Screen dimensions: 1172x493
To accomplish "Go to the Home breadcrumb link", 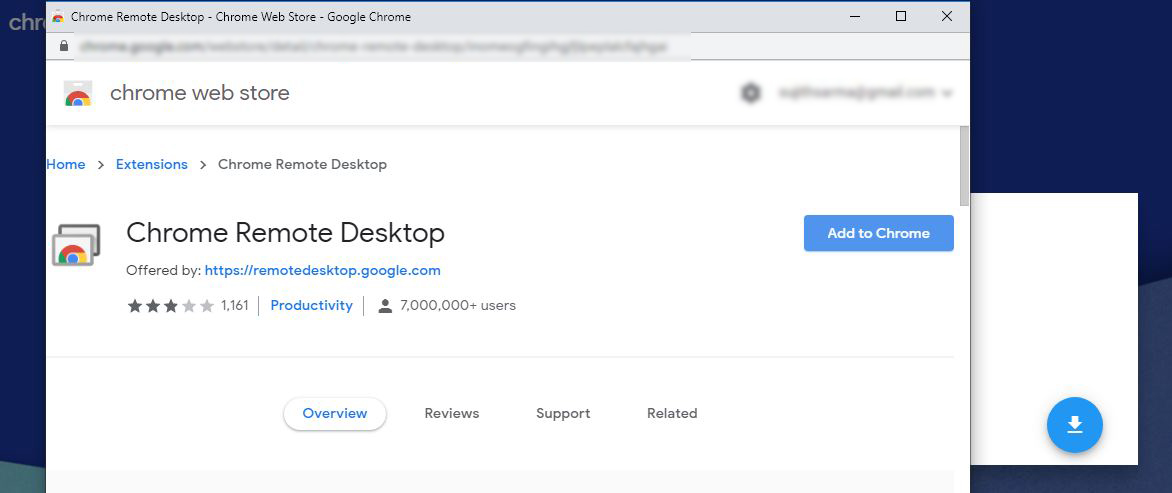I will pos(66,164).
